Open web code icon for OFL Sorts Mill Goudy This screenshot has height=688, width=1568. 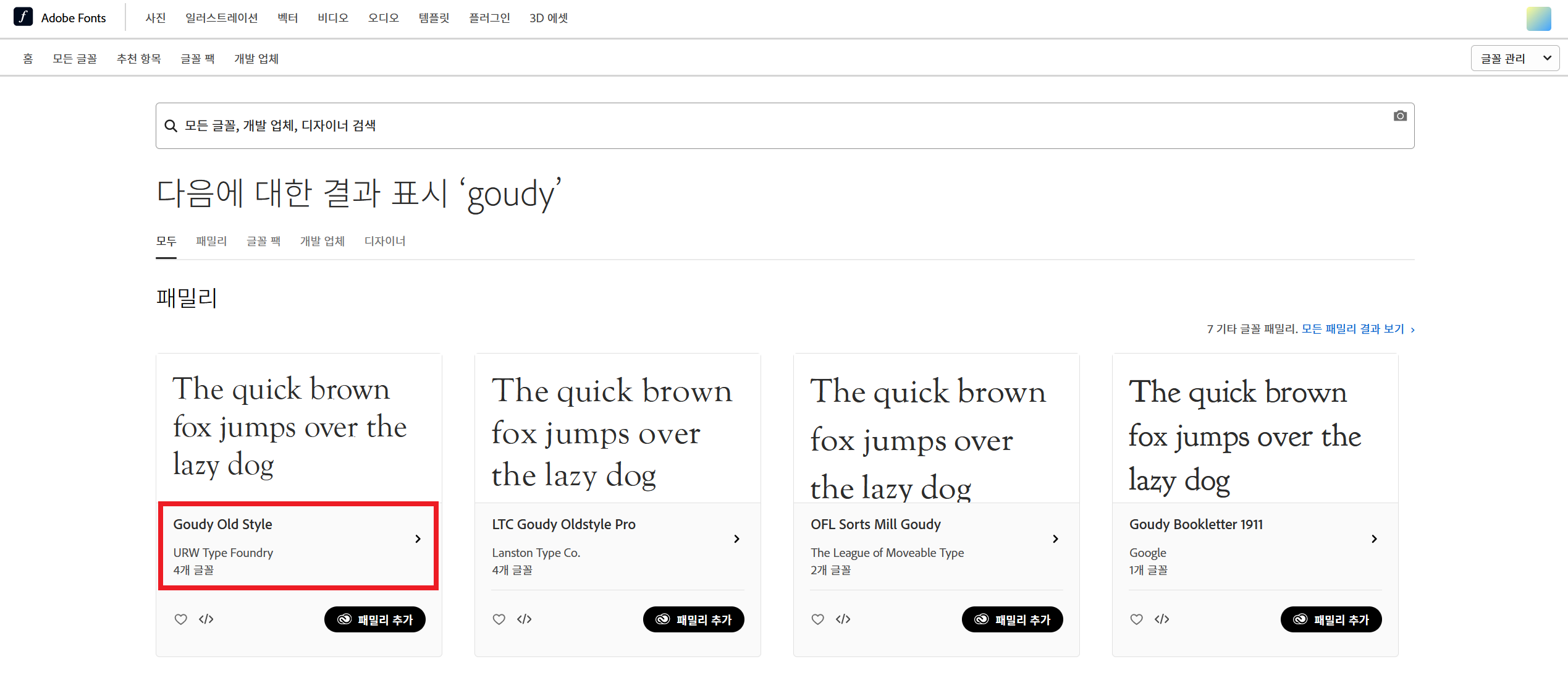(x=843, y=619)
